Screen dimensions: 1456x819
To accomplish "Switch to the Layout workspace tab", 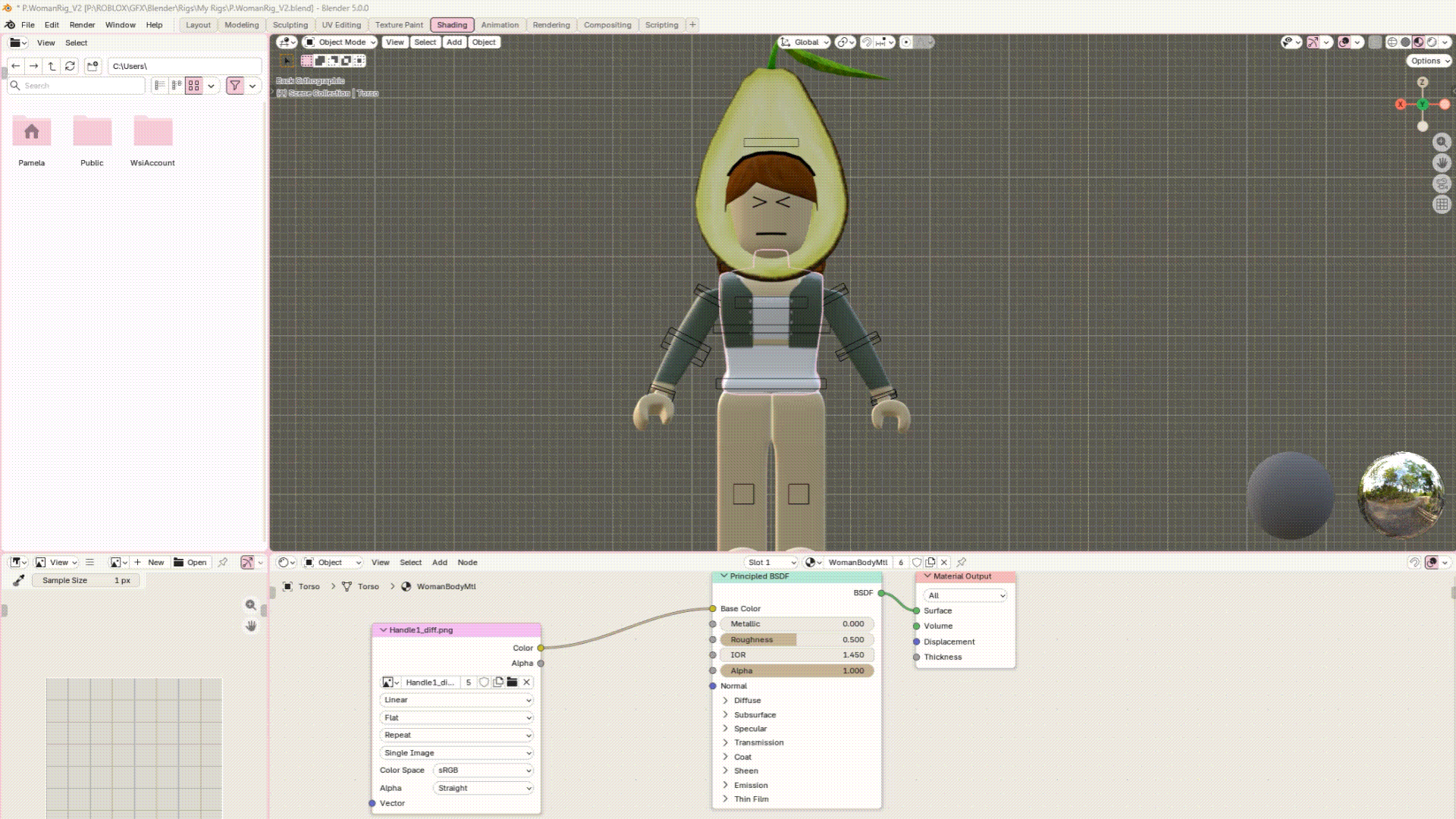I will point(199,25).
